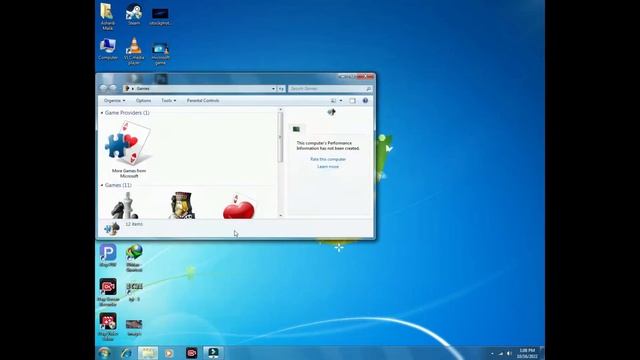
Task: Click the taskbar clock and date
Action: coord(527,353)
